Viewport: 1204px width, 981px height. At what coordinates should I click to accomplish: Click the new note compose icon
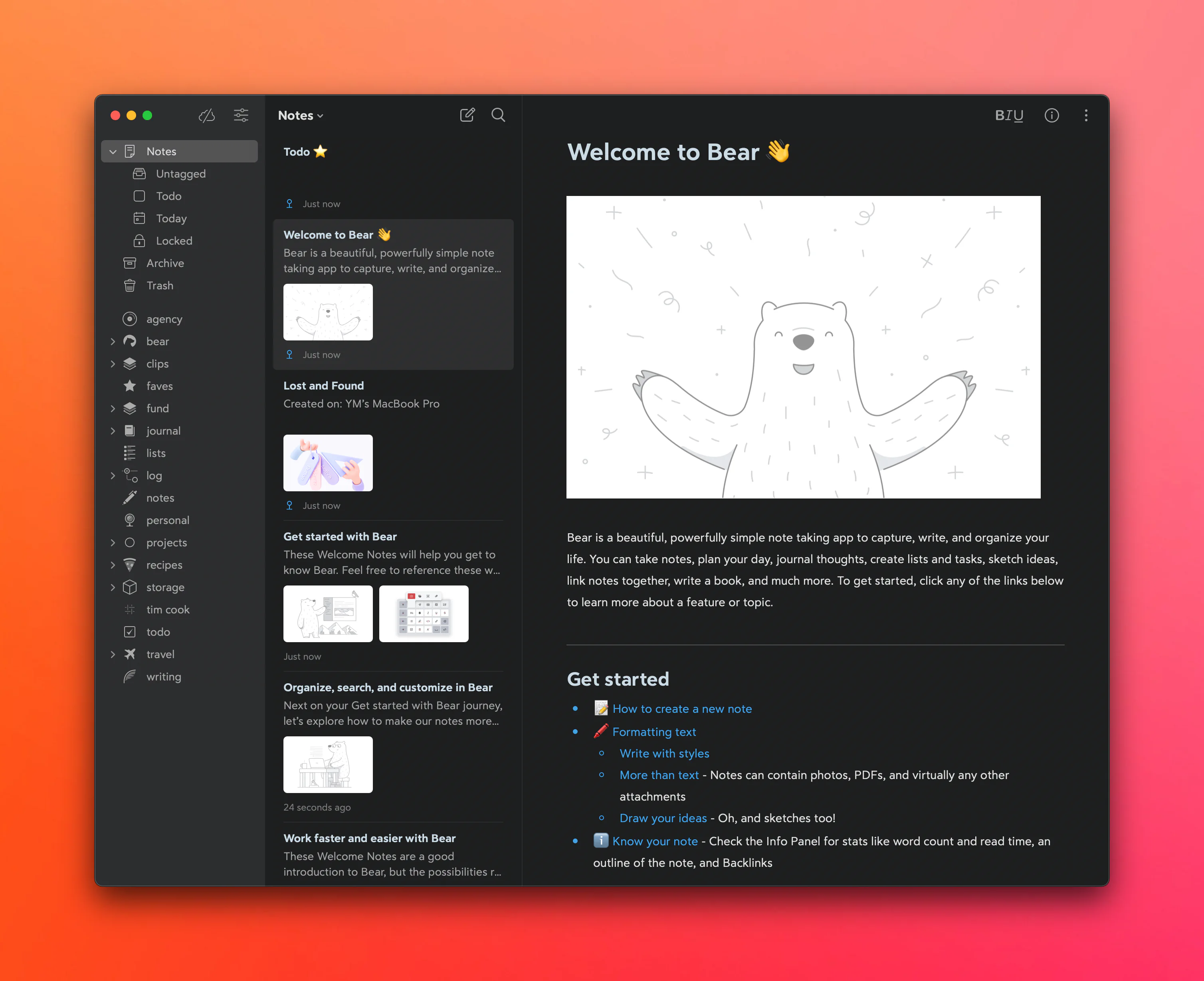467,115
